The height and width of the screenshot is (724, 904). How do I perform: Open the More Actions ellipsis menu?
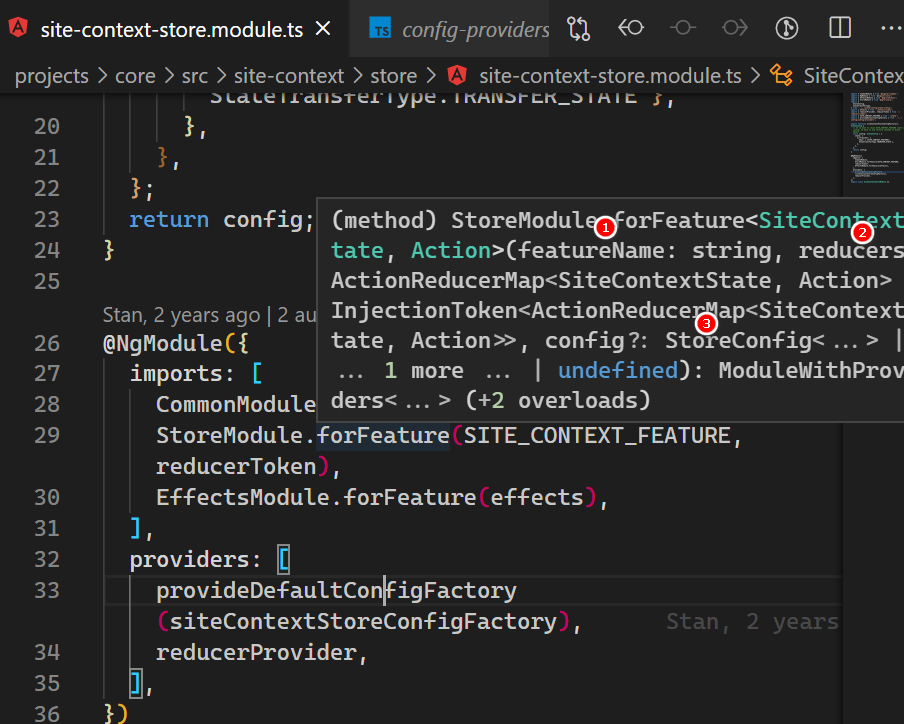[891, 28]
